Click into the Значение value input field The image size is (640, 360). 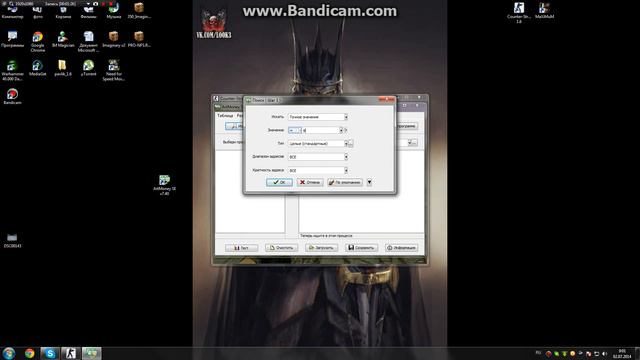[320, 130]
